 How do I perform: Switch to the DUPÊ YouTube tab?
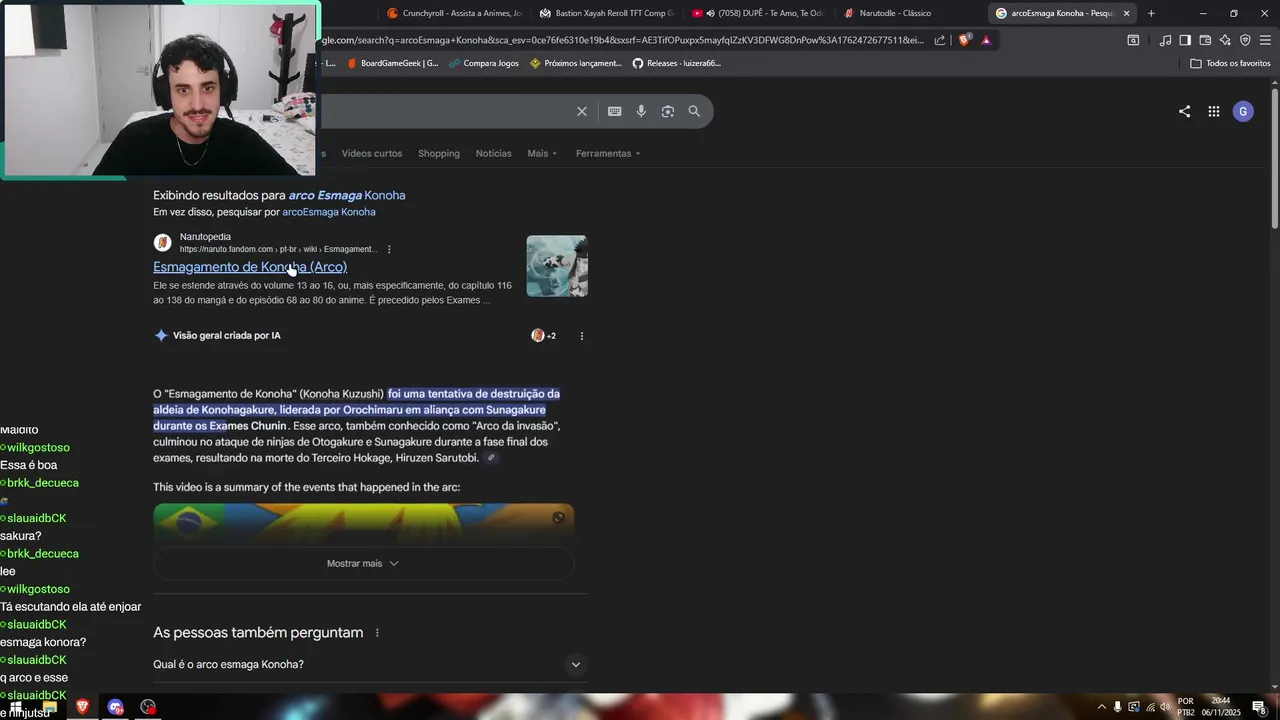click(x=759, y=13)
